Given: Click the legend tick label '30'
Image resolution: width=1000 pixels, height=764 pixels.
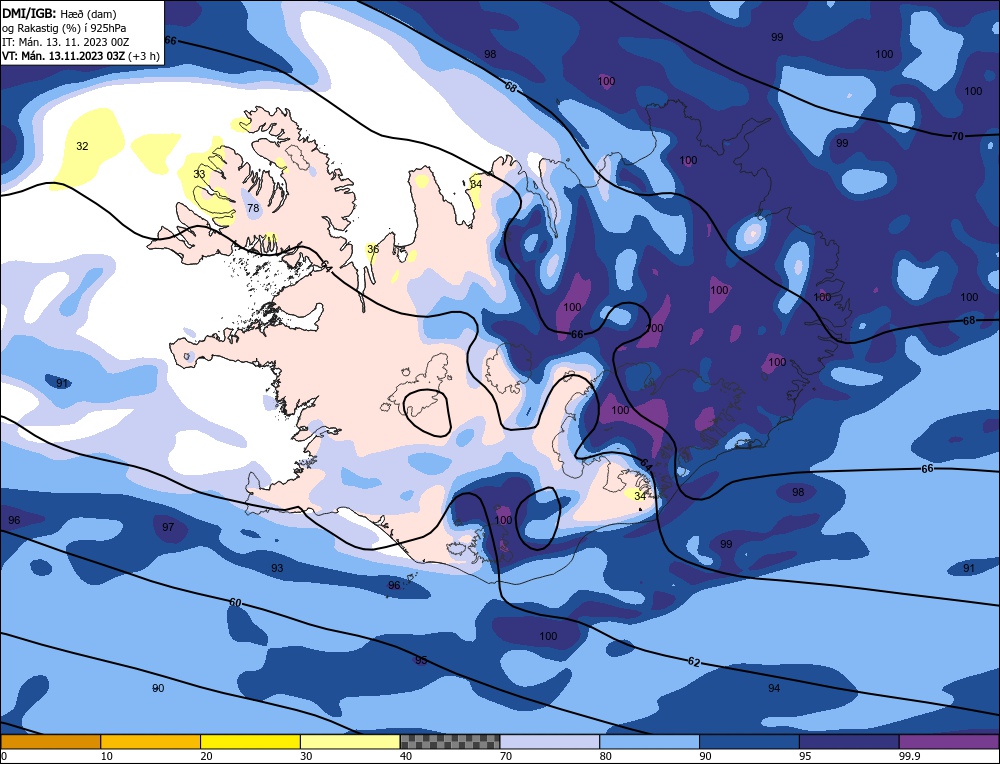Looking at the screenshot, I should tap(306, 756).
